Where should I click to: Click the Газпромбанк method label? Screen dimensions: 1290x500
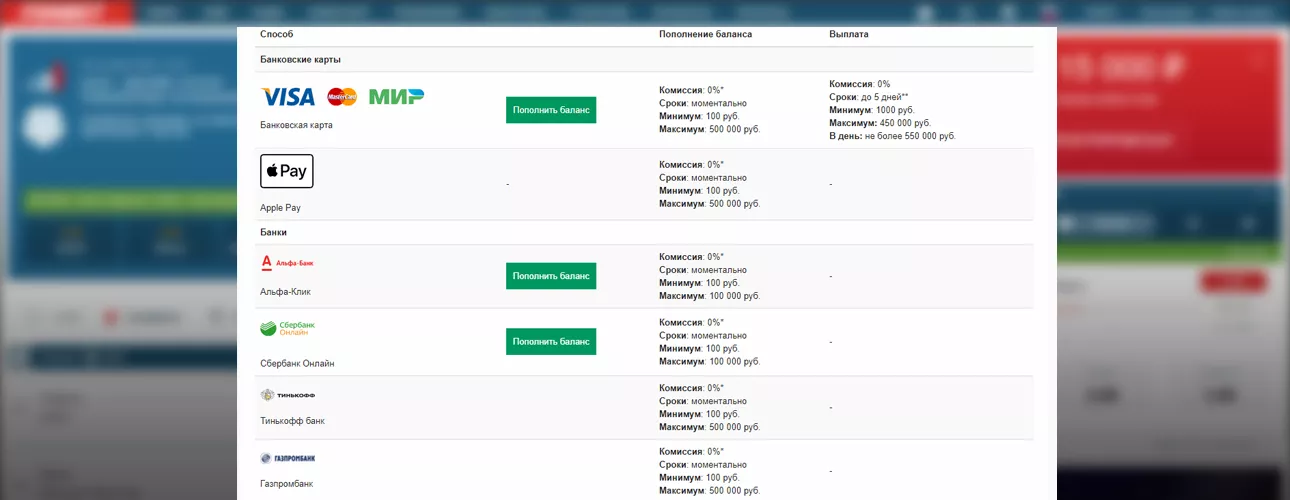(286, 484)
